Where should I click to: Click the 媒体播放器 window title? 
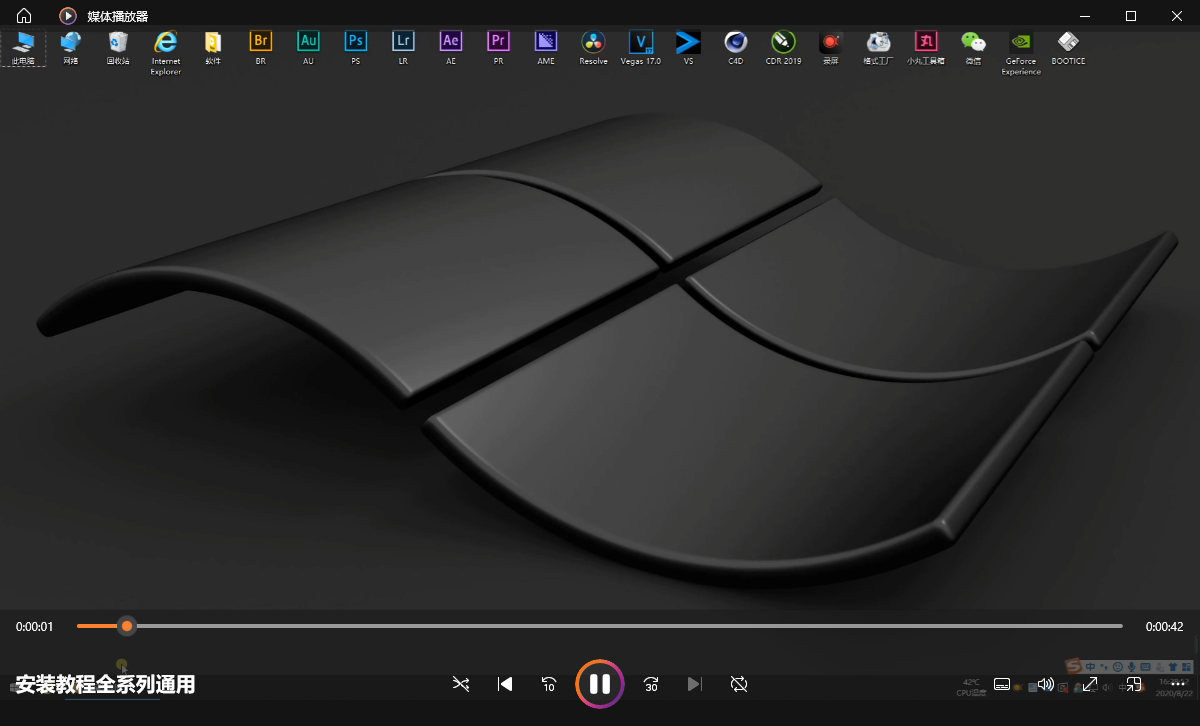tap(117, 16)
